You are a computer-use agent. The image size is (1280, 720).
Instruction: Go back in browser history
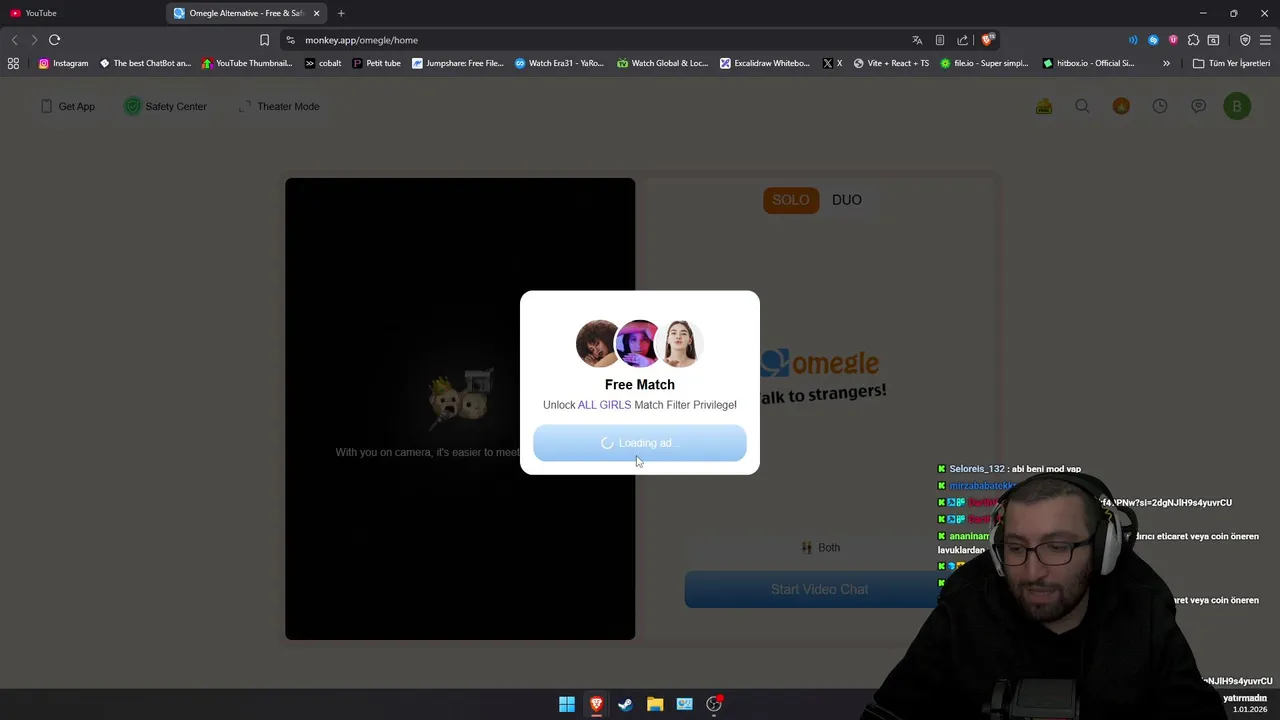tap(14, 40)
